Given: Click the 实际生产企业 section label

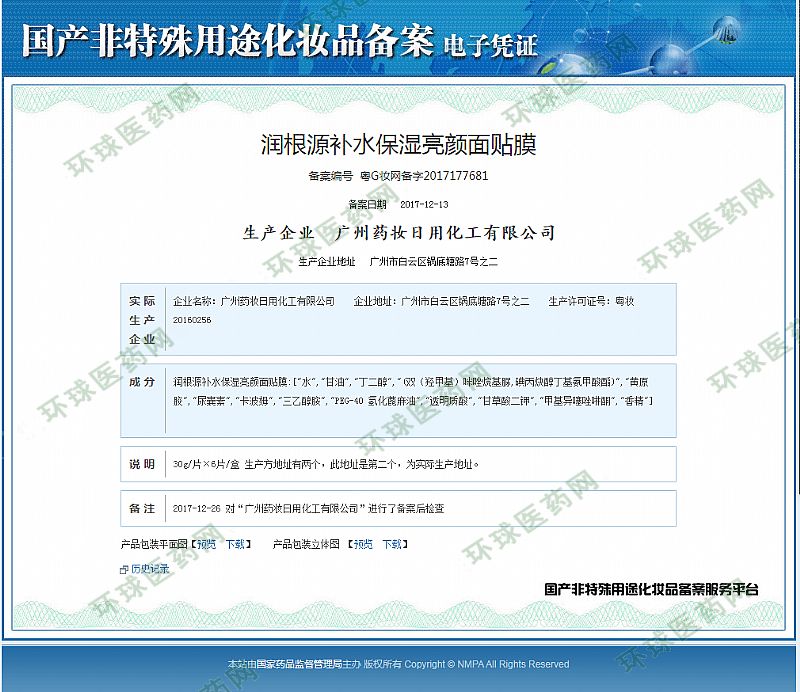Looking at the screenshot, I should pyautogui.click(x=142, y=319).
